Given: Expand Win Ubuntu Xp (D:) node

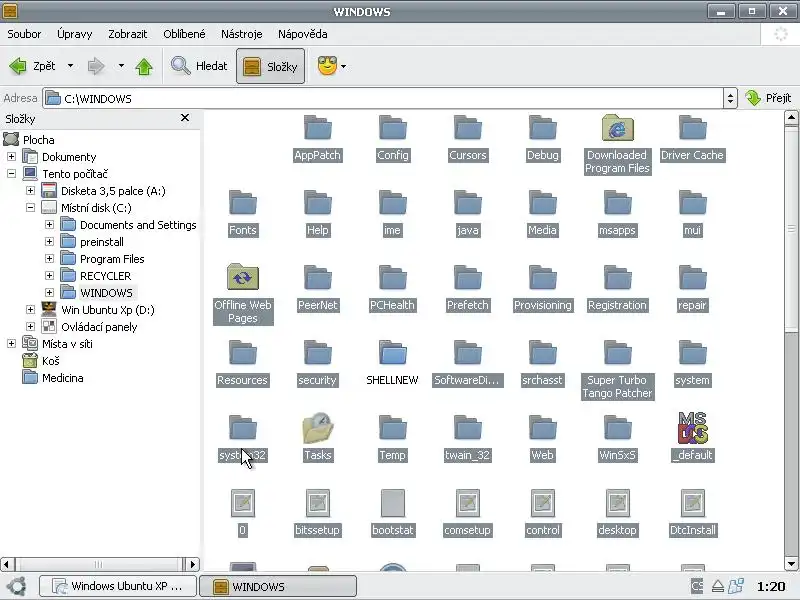Looking at the screenshot, I should 30,310.
